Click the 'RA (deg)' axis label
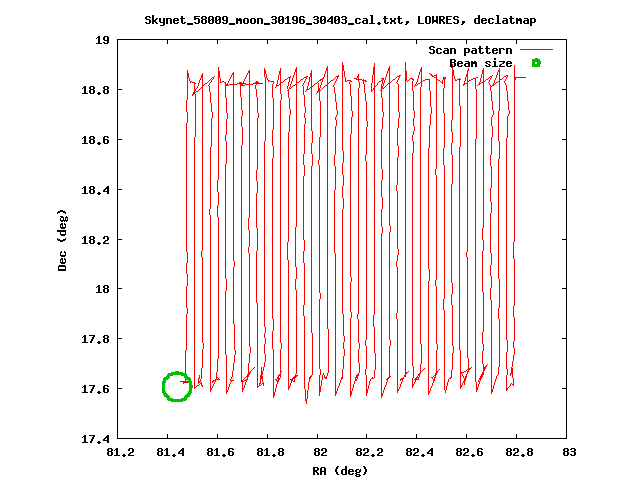Image resolution: width=640 pixels, height=480 pixels. (x=340, y=471)
